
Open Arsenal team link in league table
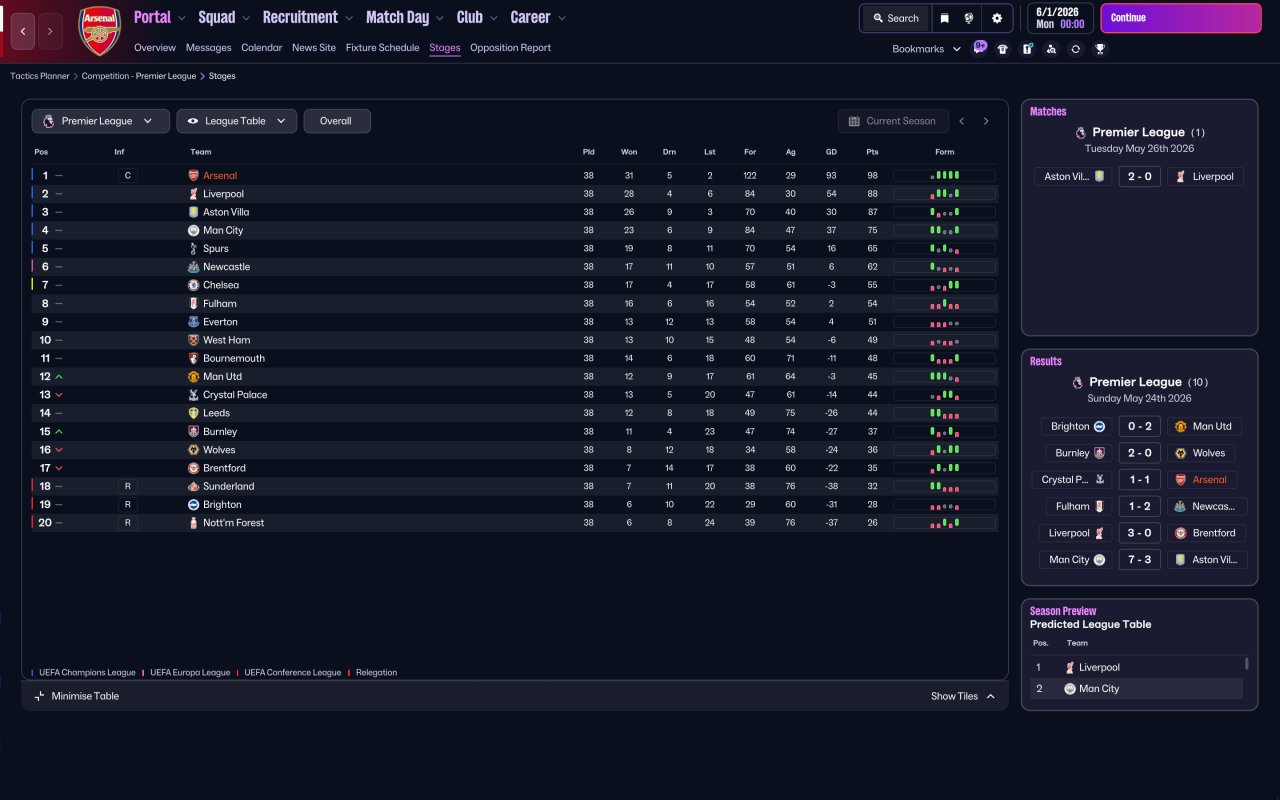point(220,176)
